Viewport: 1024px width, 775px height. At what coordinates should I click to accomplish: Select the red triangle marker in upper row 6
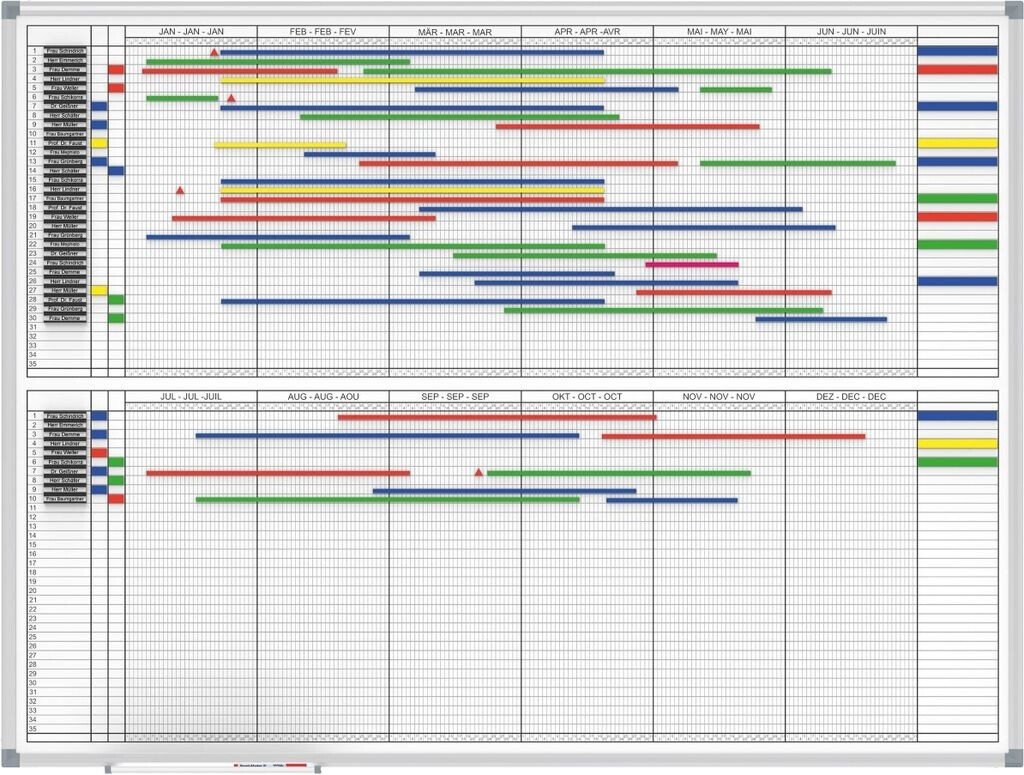tap(231, 98)
